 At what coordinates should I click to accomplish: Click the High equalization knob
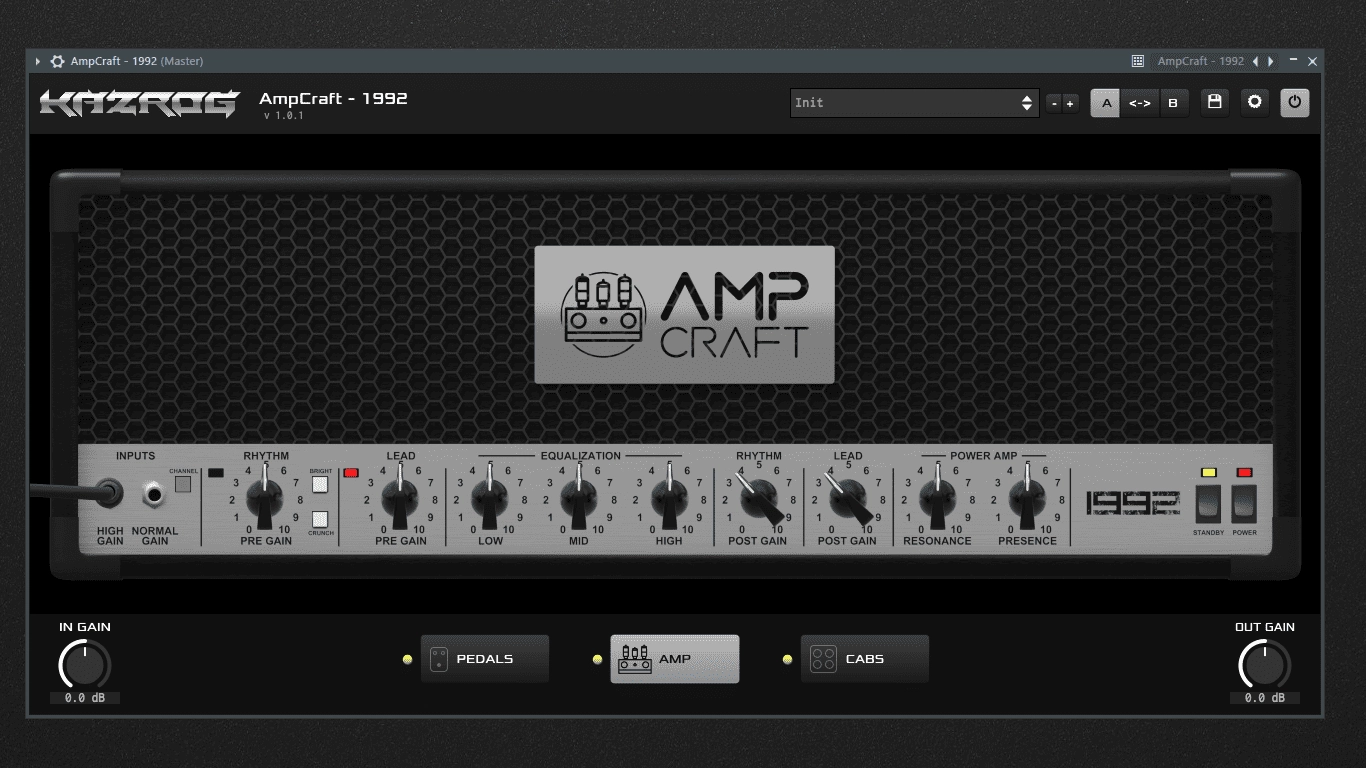[669, 498]
